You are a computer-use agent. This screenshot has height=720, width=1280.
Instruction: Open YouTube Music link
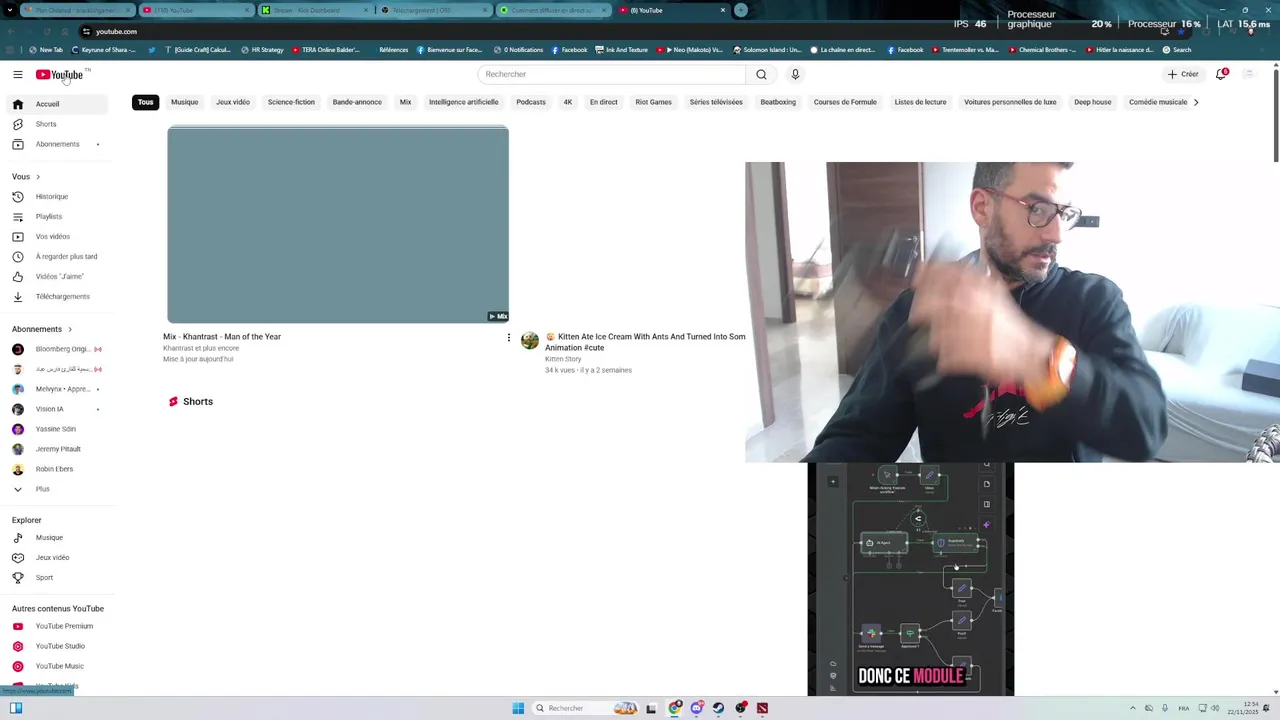pos(60,666)
